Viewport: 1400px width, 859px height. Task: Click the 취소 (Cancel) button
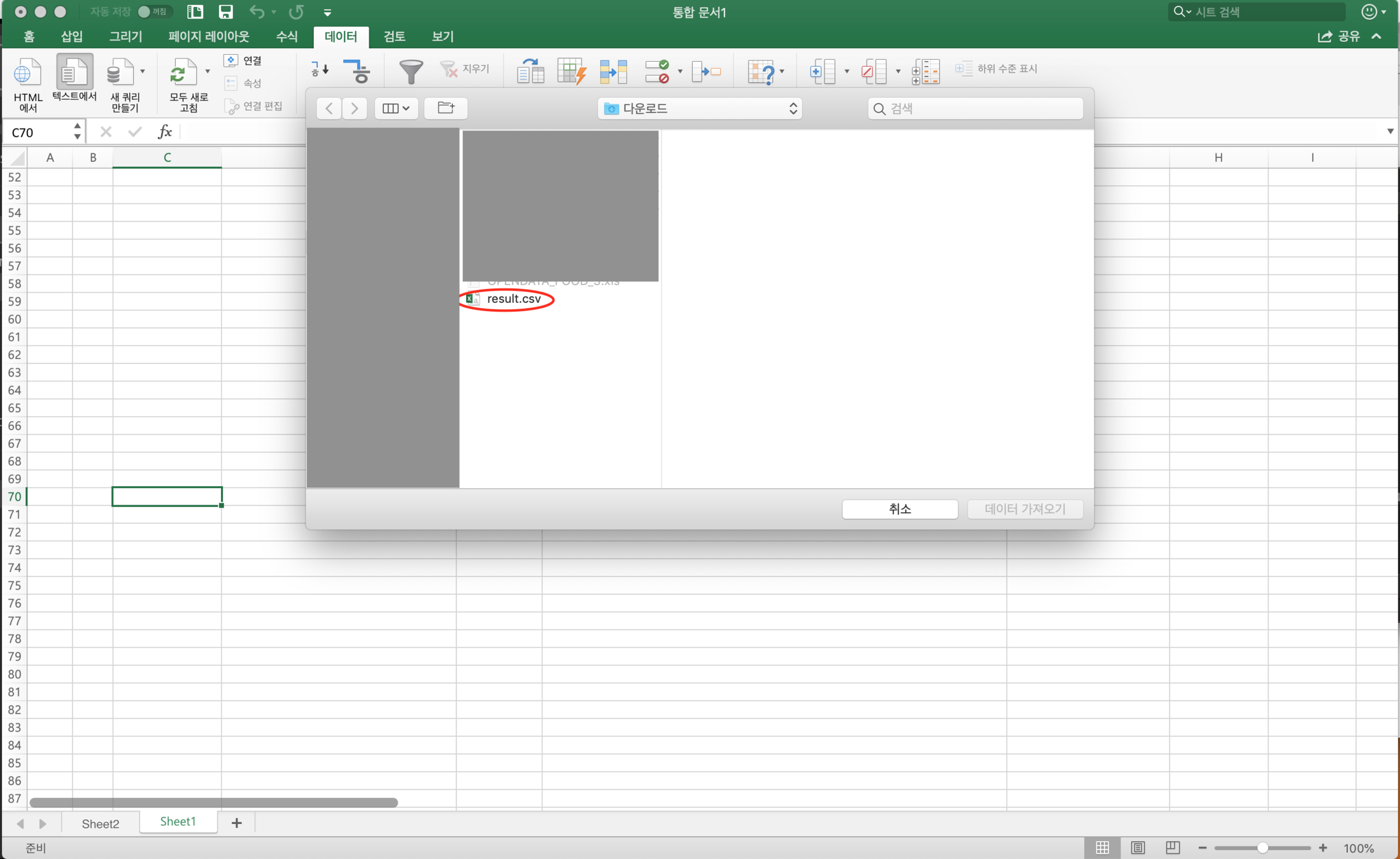tap(900, 509)
